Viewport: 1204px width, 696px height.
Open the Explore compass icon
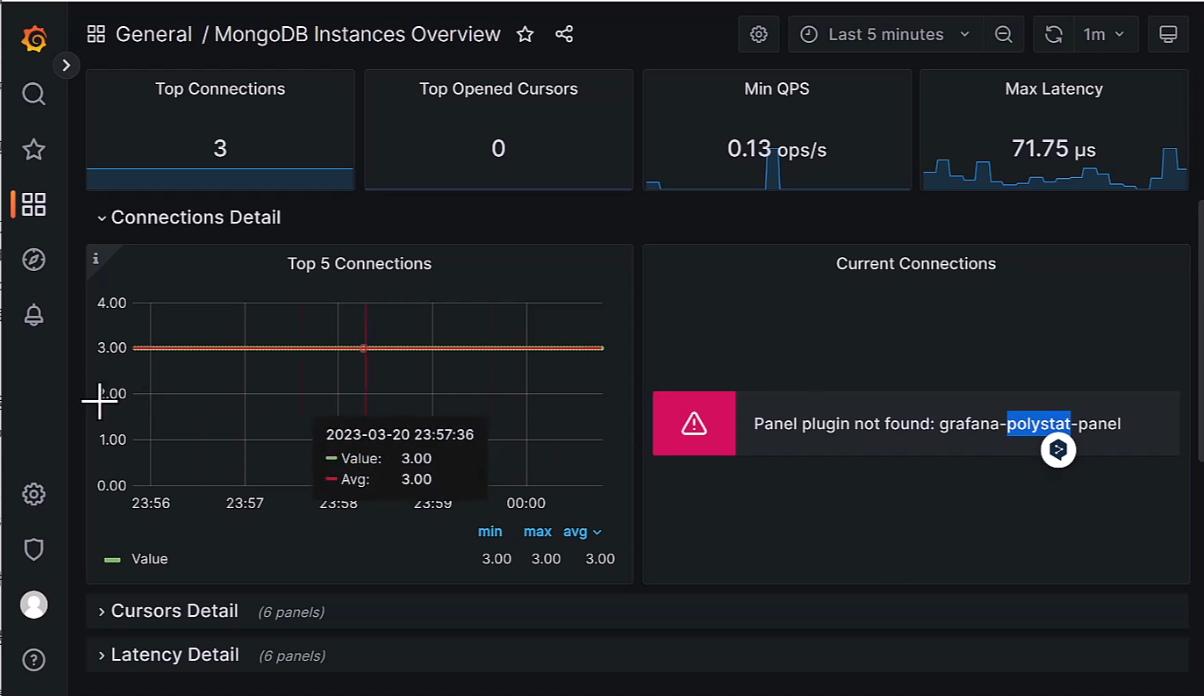[33, 259]
